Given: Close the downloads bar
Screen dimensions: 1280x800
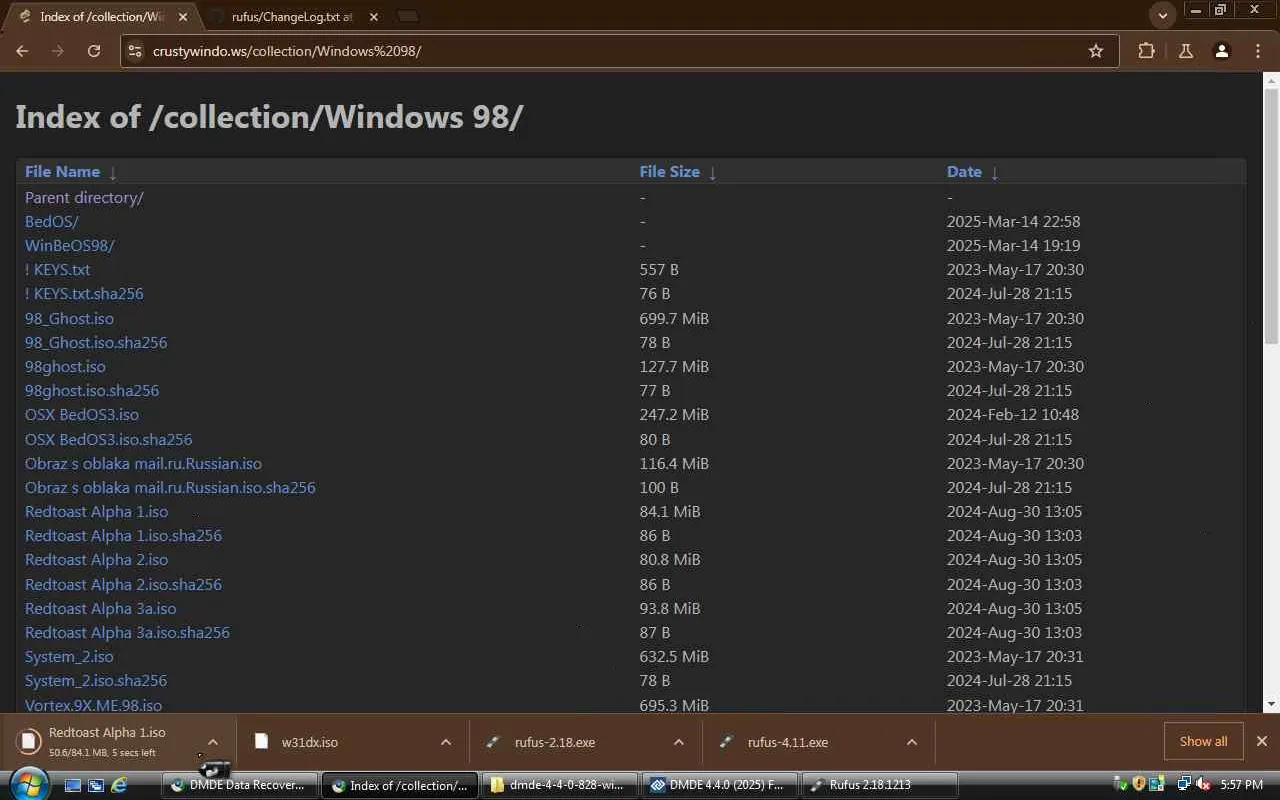Looking at the screenshot, I should point(1262,741).
